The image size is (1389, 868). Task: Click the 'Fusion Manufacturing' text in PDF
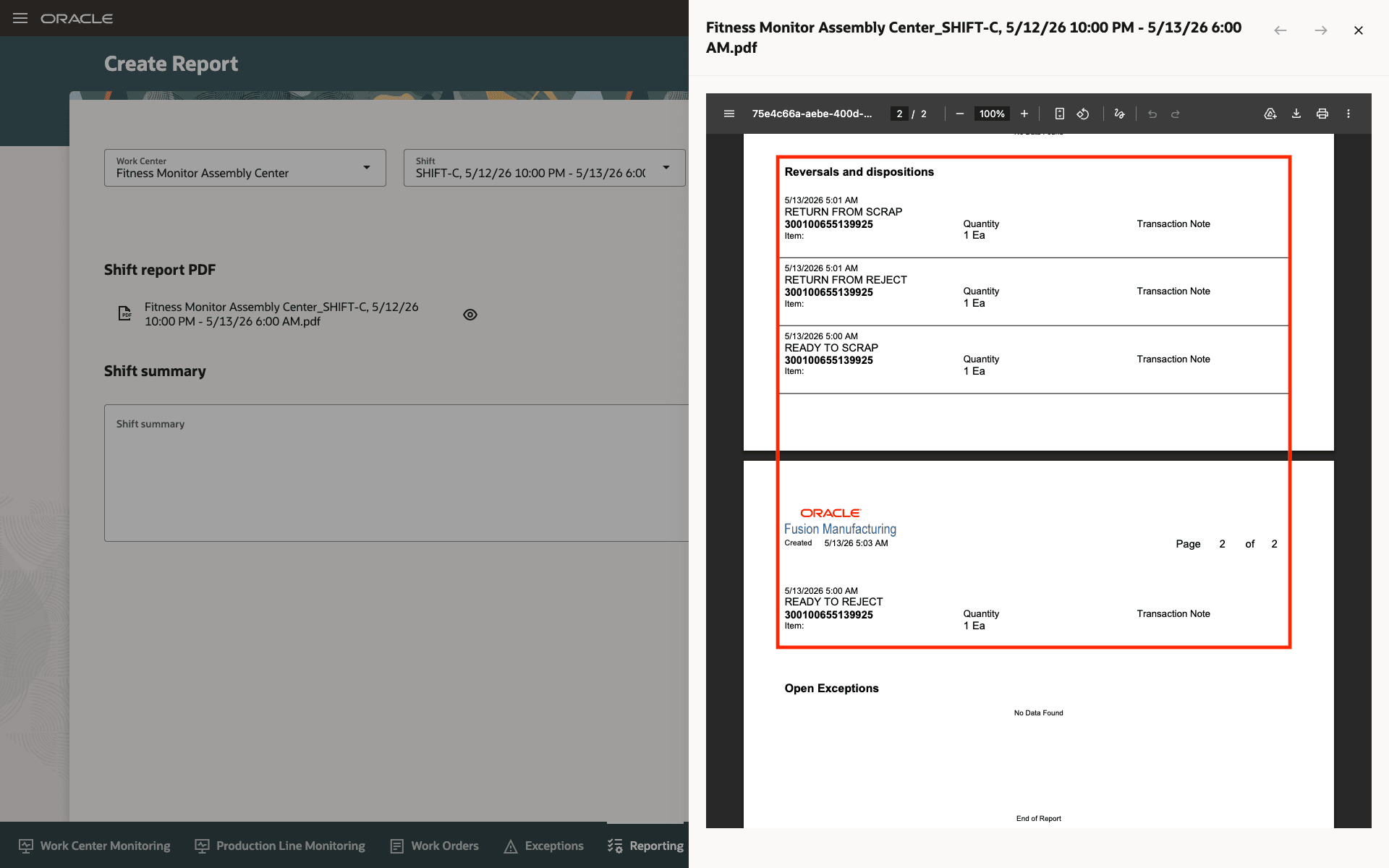pos(840,529)
